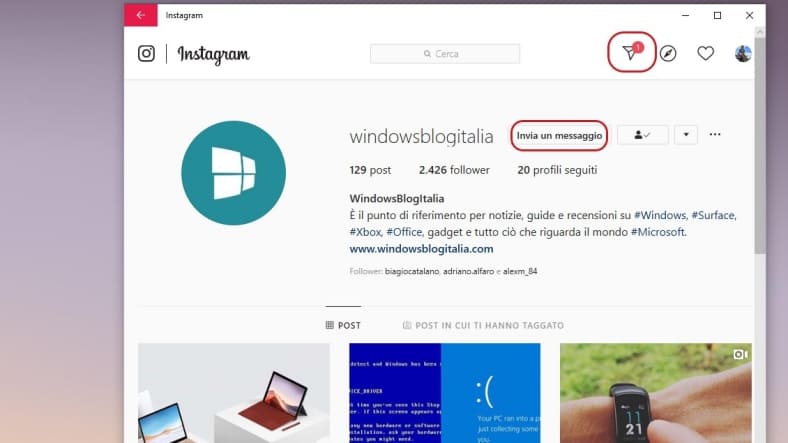Open the 2.426 follower list
Viewport: 788px width, 443px height.
coord(454,170)
